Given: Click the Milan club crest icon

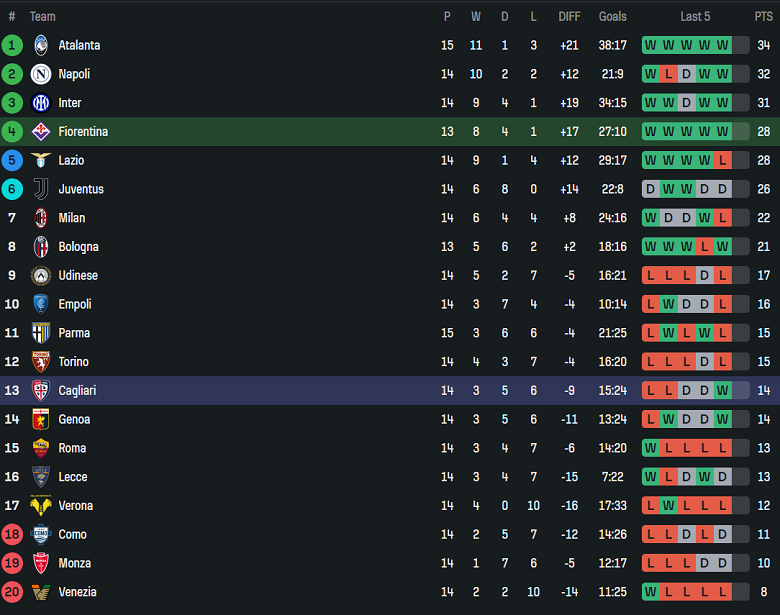Looking at the screenshot, I should pyautogui.click(x=41, y=218).
